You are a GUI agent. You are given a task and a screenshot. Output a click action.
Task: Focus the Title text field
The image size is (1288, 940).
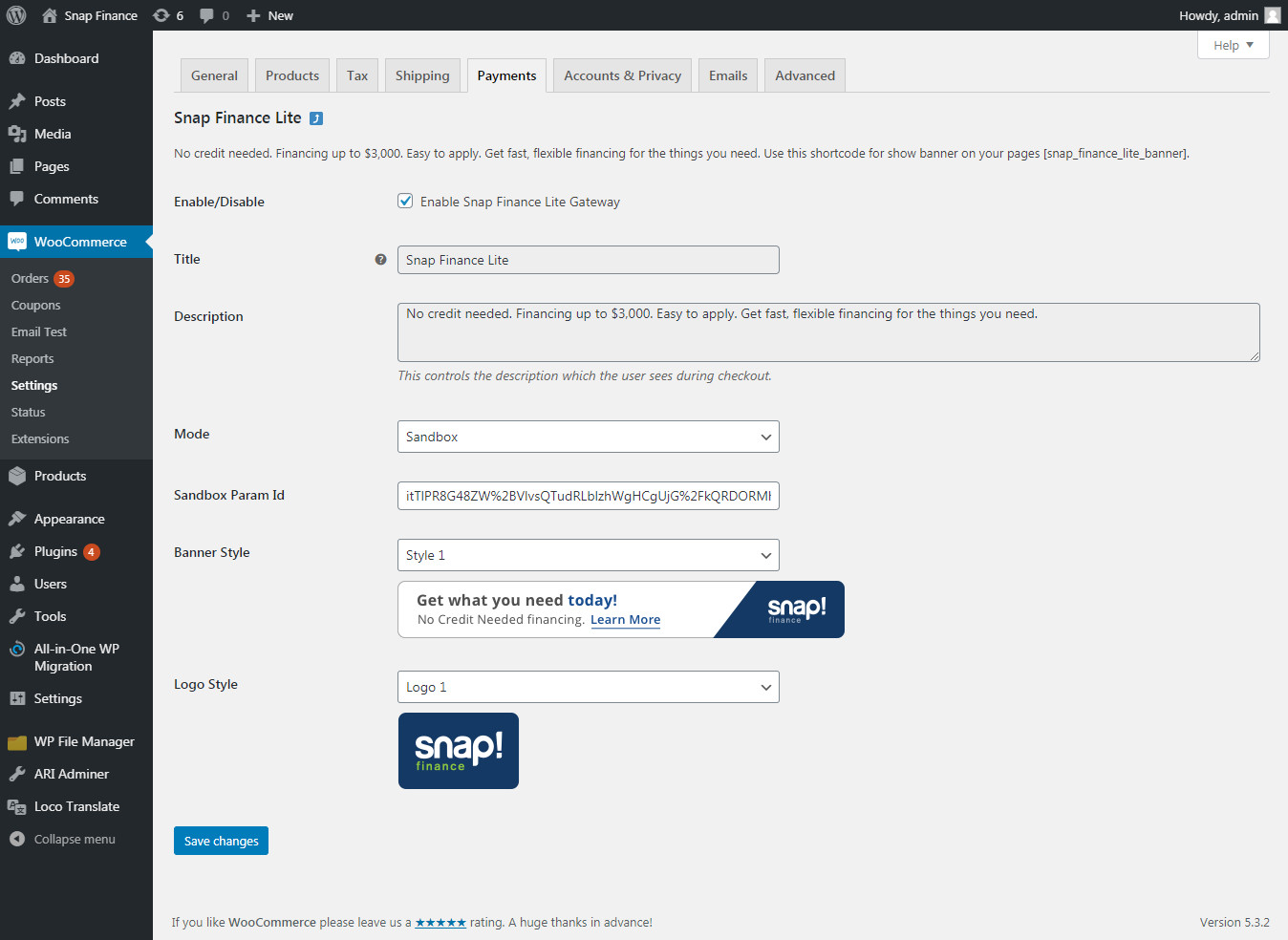click(589, 260)
